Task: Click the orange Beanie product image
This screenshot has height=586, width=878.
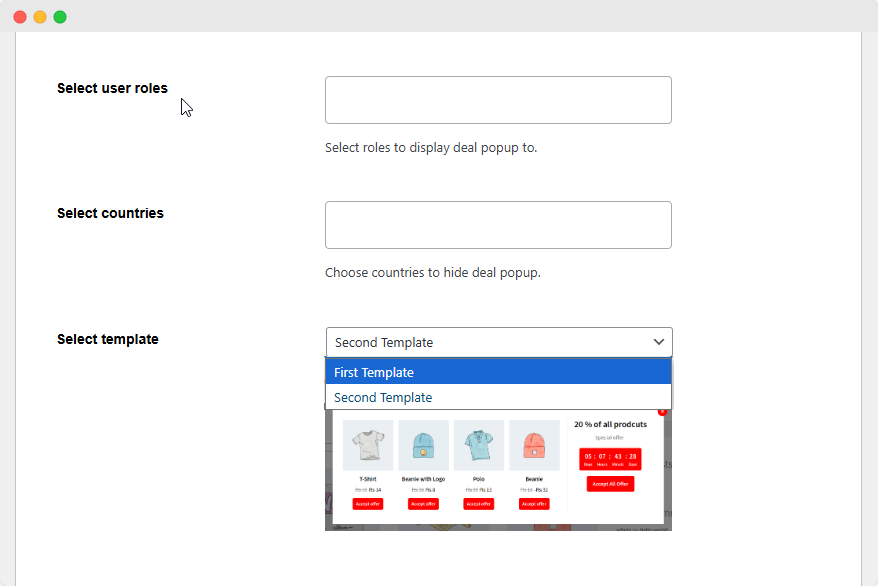Action: coord(534,445)
